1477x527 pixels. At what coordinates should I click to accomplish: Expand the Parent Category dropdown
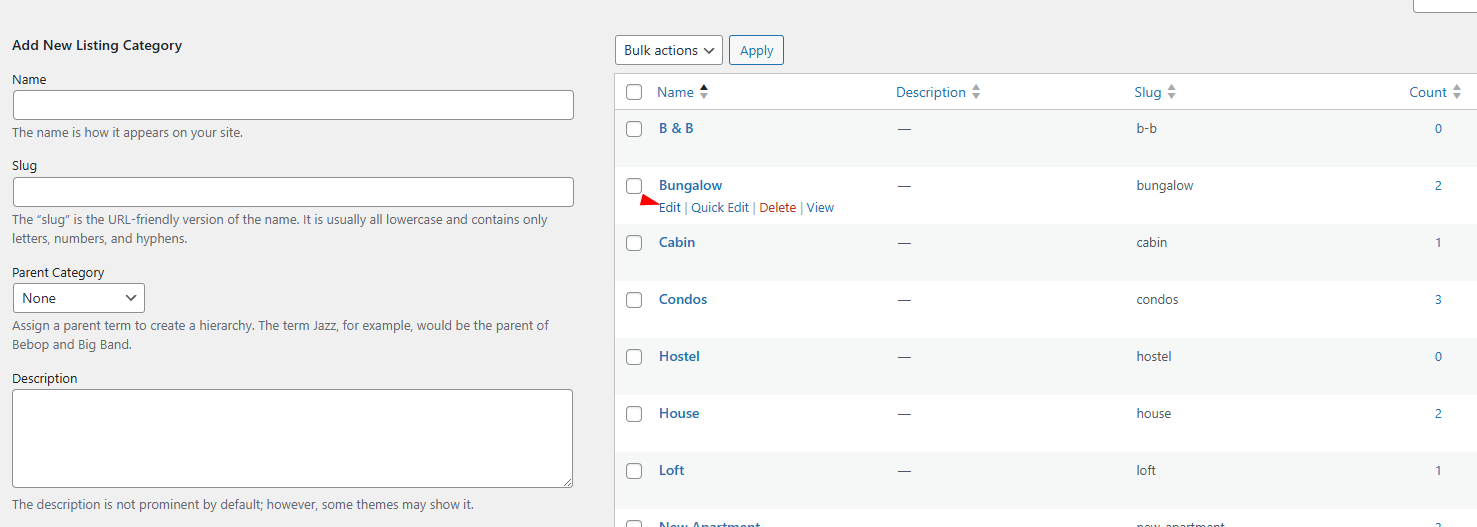tap(79, 298)
